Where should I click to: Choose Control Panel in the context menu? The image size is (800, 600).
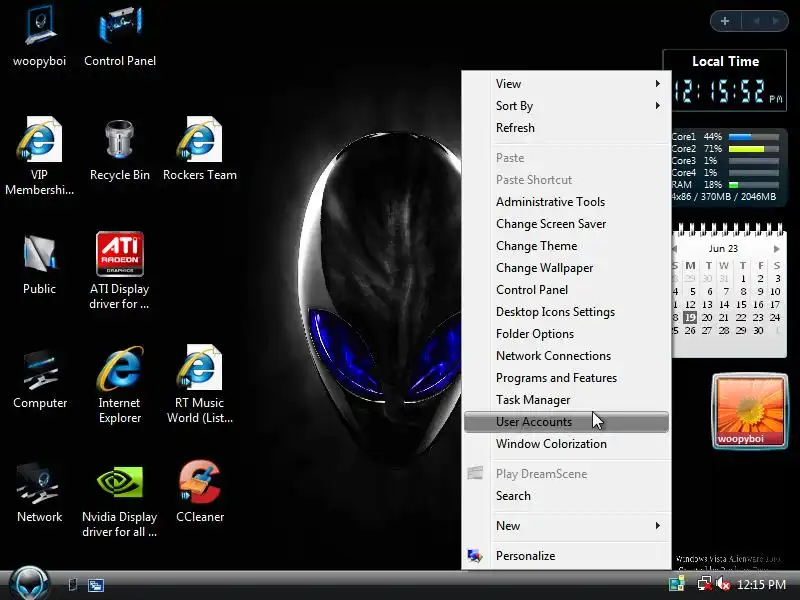[566, 289]
